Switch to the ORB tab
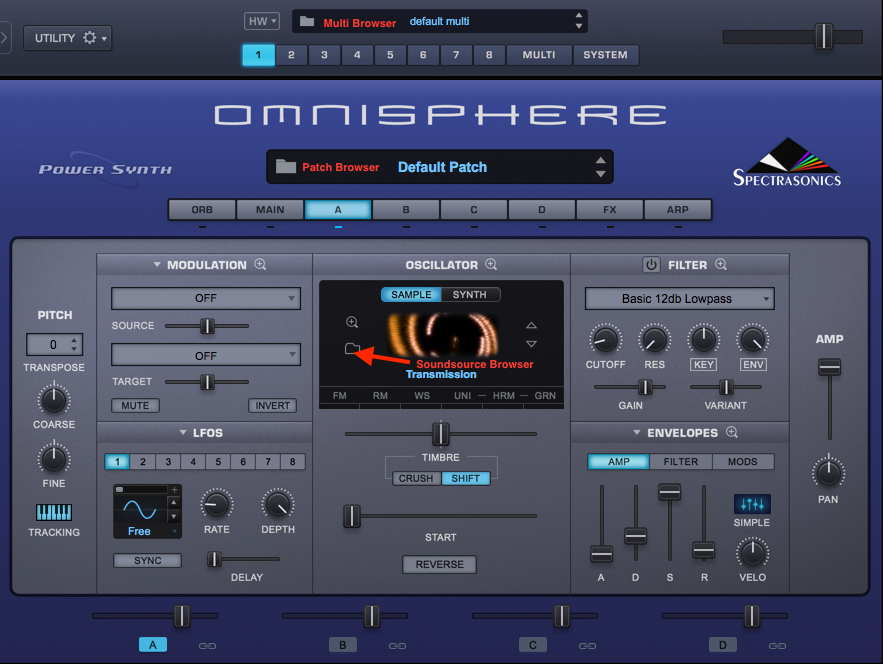The image size is (883, 664). [x=202, y=210]
